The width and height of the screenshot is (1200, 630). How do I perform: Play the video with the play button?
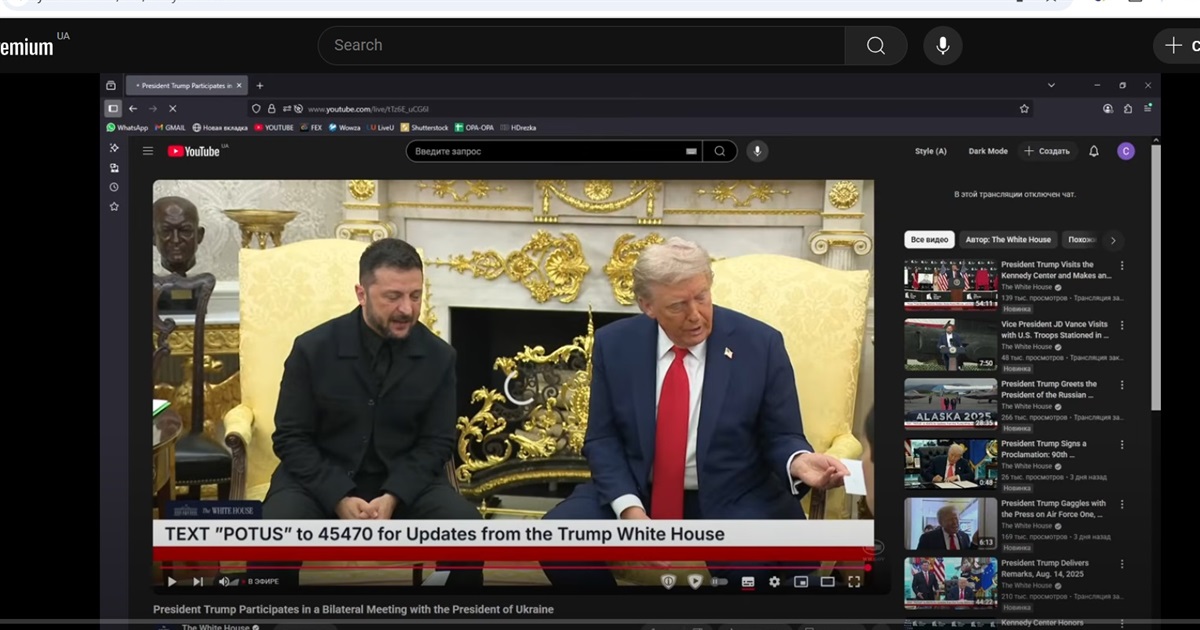[172, 581]
